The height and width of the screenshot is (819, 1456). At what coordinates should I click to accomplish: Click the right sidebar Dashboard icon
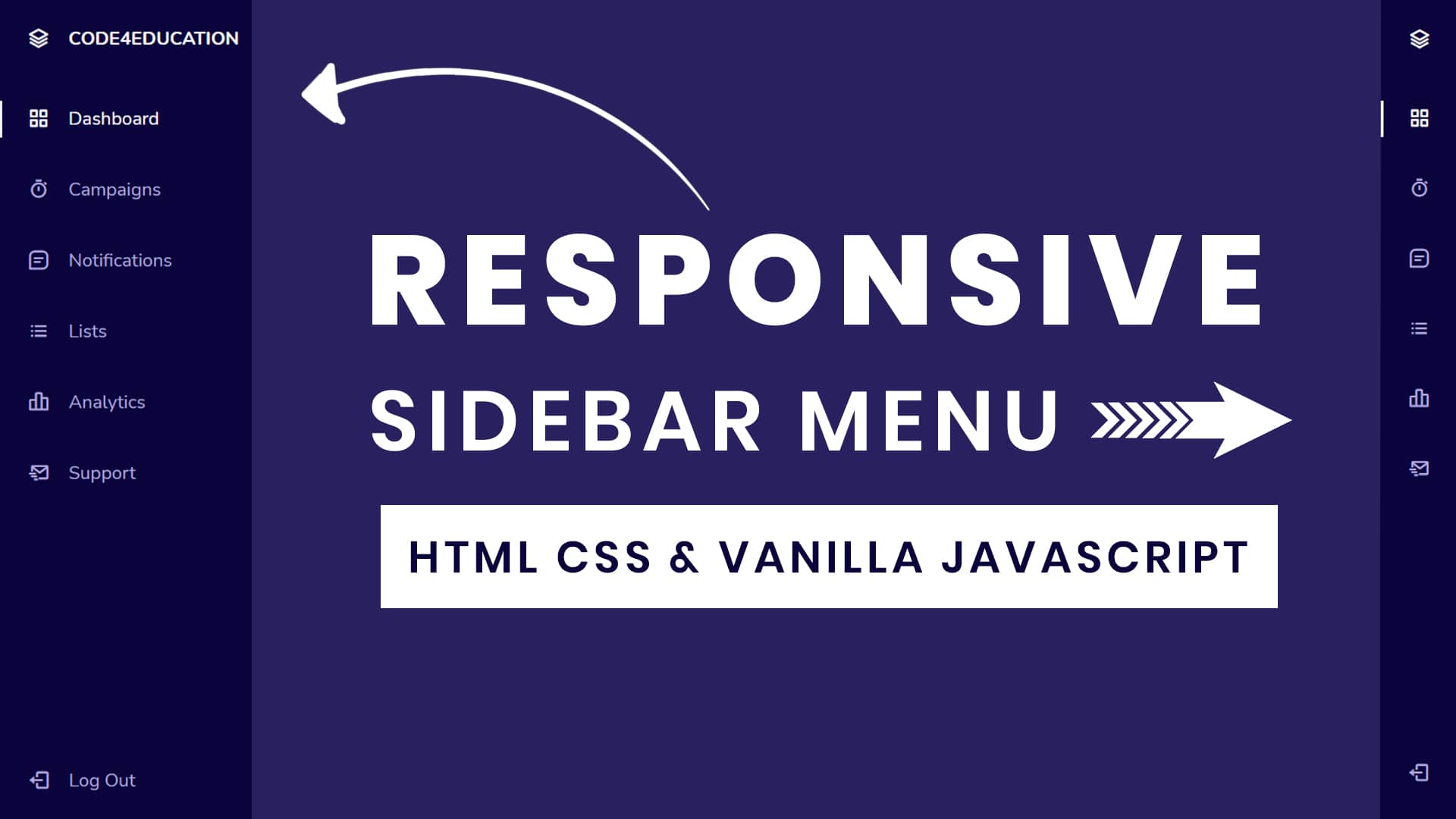point(1419,118)
